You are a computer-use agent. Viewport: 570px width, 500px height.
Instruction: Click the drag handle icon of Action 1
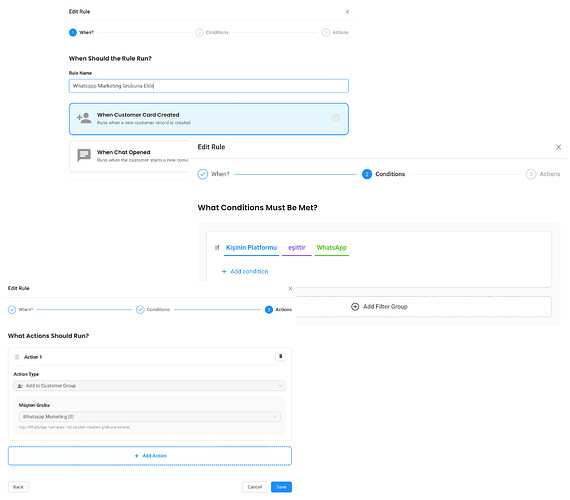(x=17, y=357)
